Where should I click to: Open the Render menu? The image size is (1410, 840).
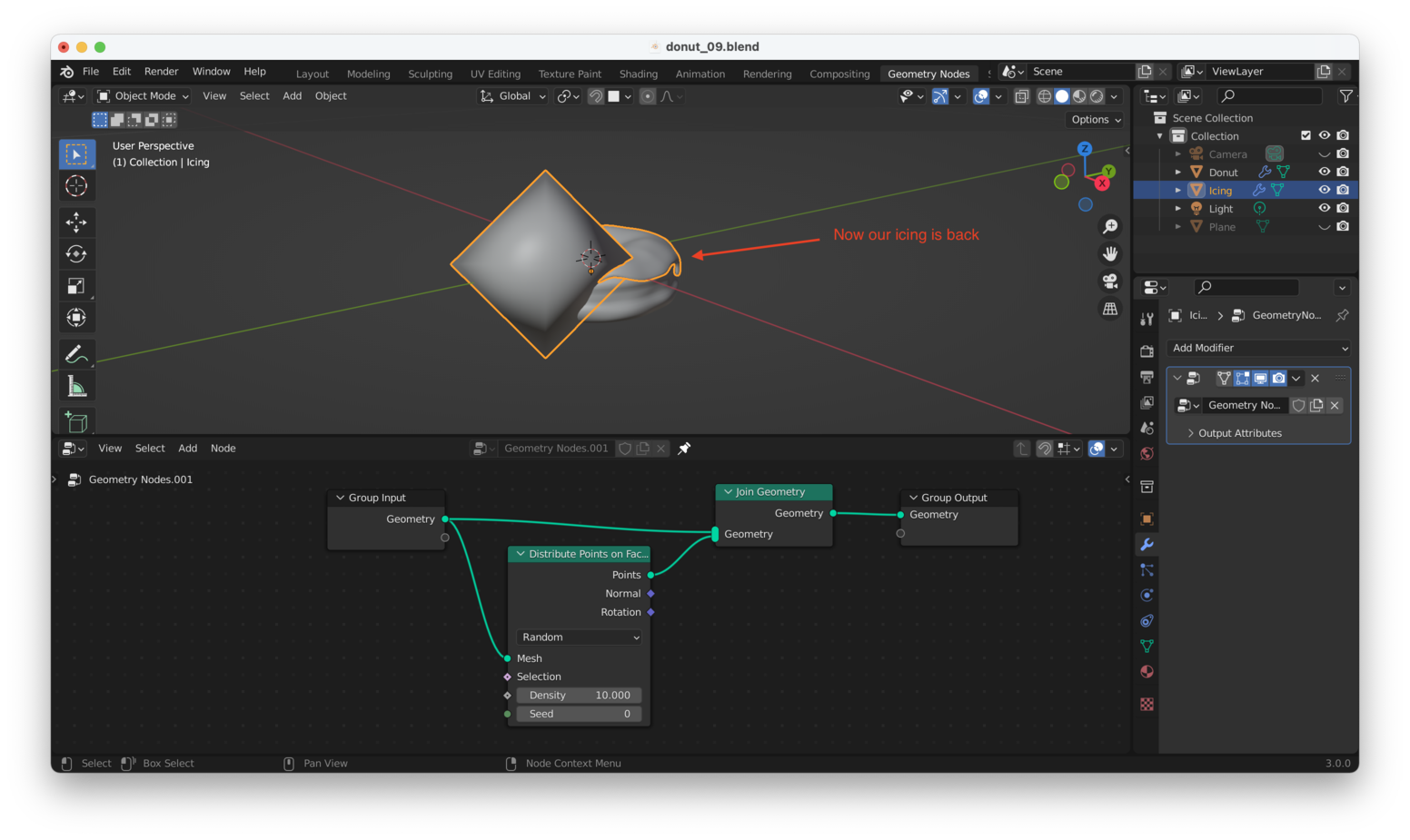161,72
